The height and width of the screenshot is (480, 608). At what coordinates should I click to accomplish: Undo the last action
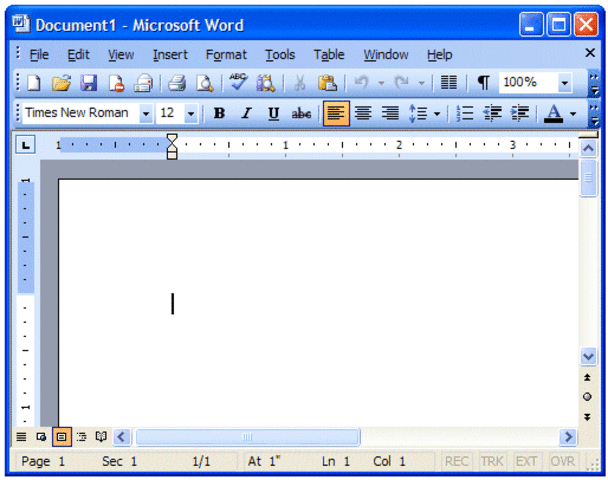pos(361,82)
